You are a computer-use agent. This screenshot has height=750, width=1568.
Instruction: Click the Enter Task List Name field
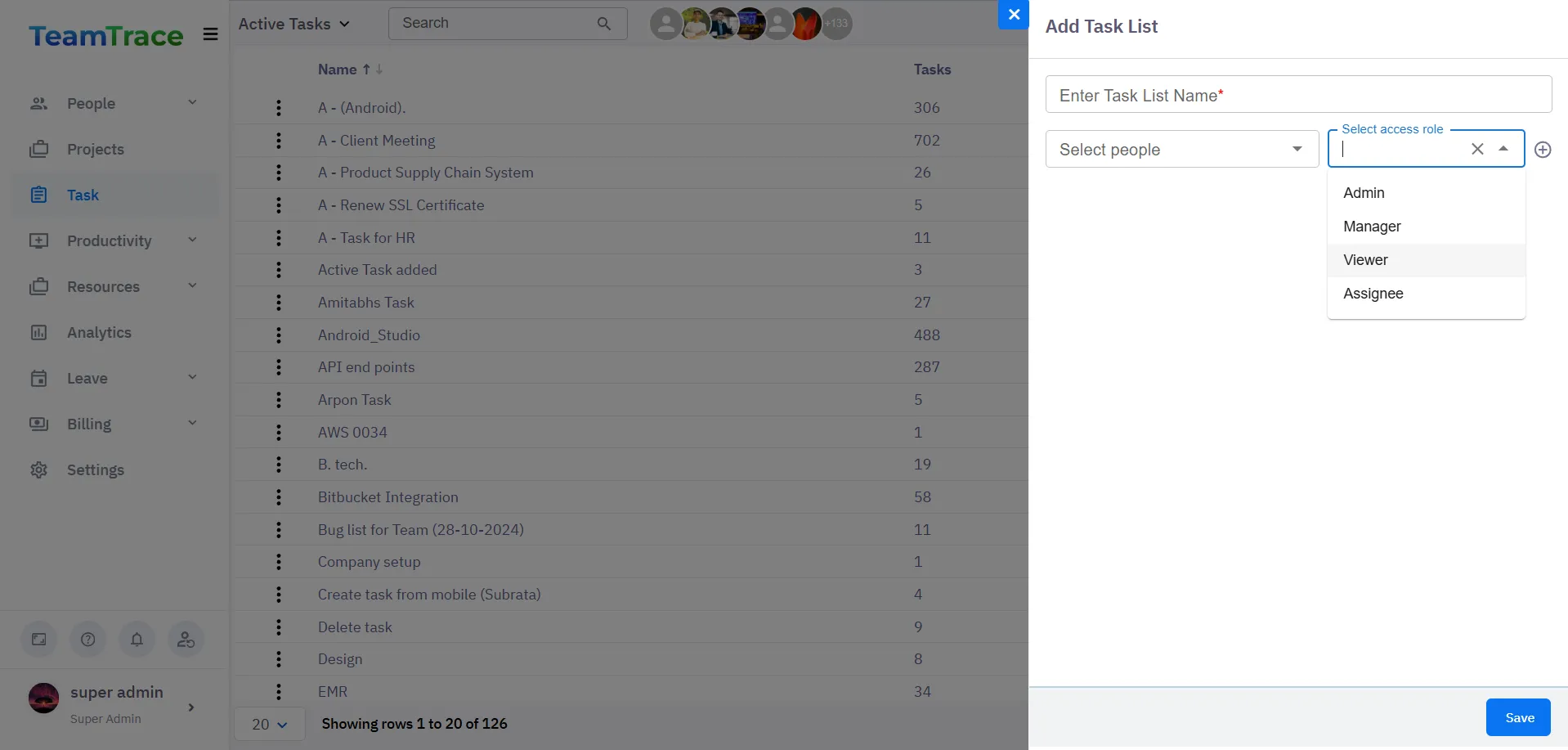pyautogui.click(x=1297, y=95)
